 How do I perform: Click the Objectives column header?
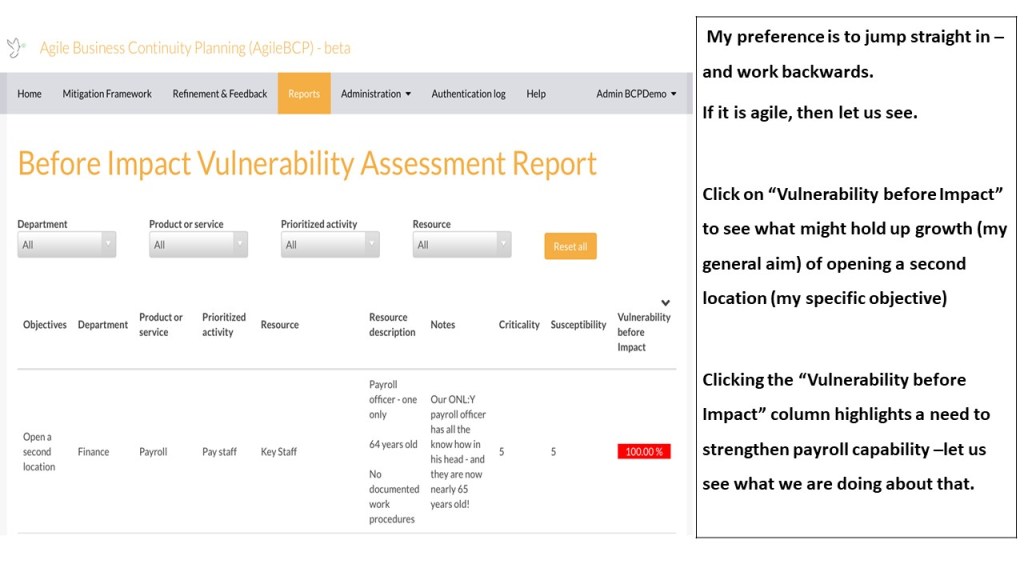[45, 325]
